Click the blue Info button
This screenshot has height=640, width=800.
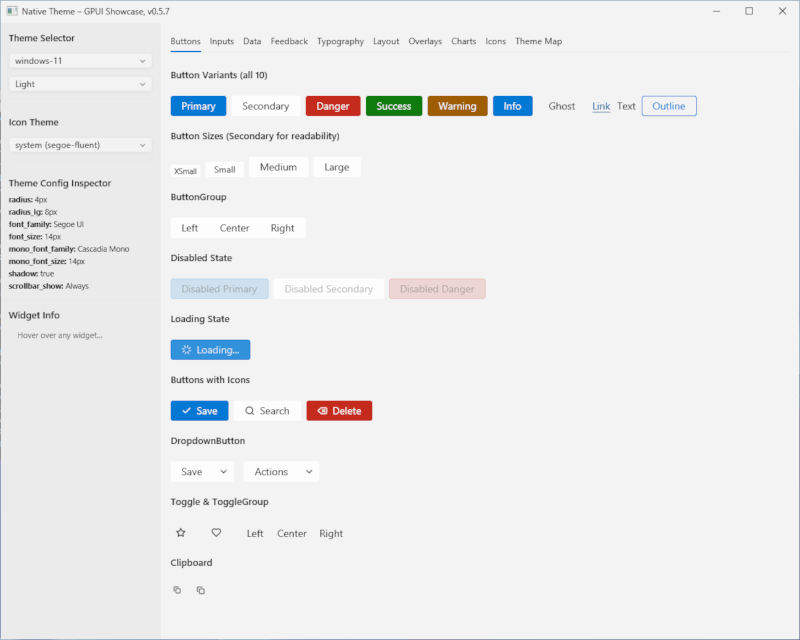(512, 106)
